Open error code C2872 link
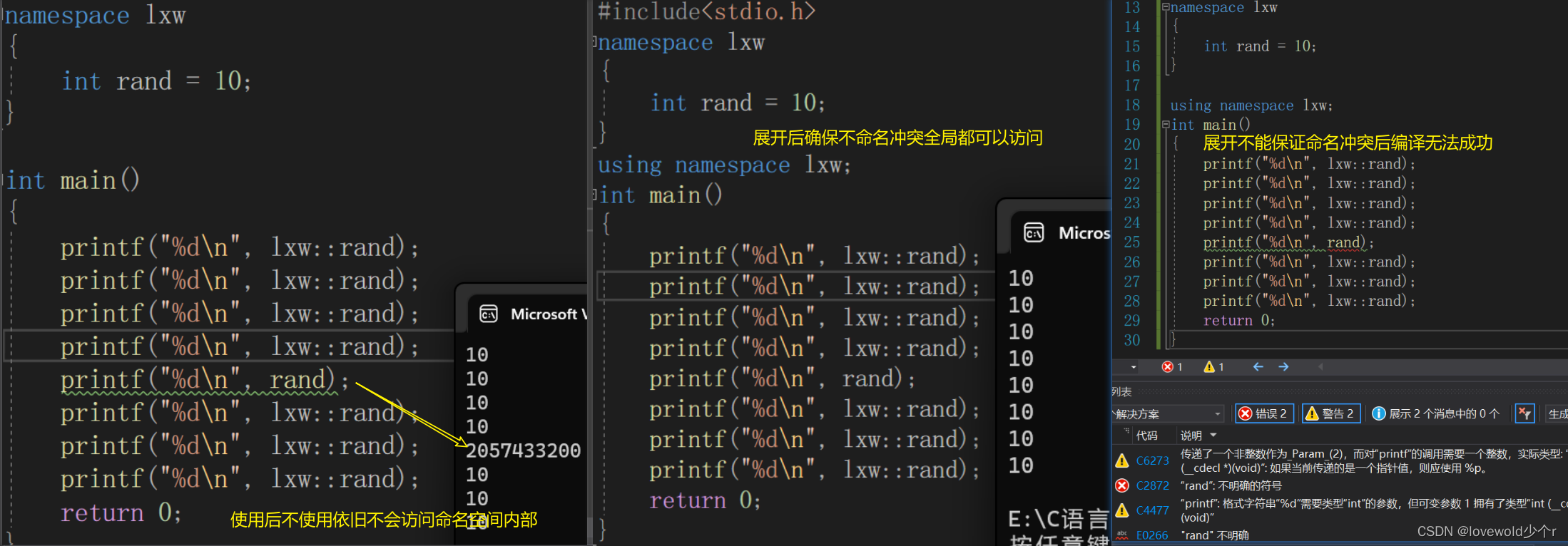This screenshot has height=546, width=1568. point(1152,485)
